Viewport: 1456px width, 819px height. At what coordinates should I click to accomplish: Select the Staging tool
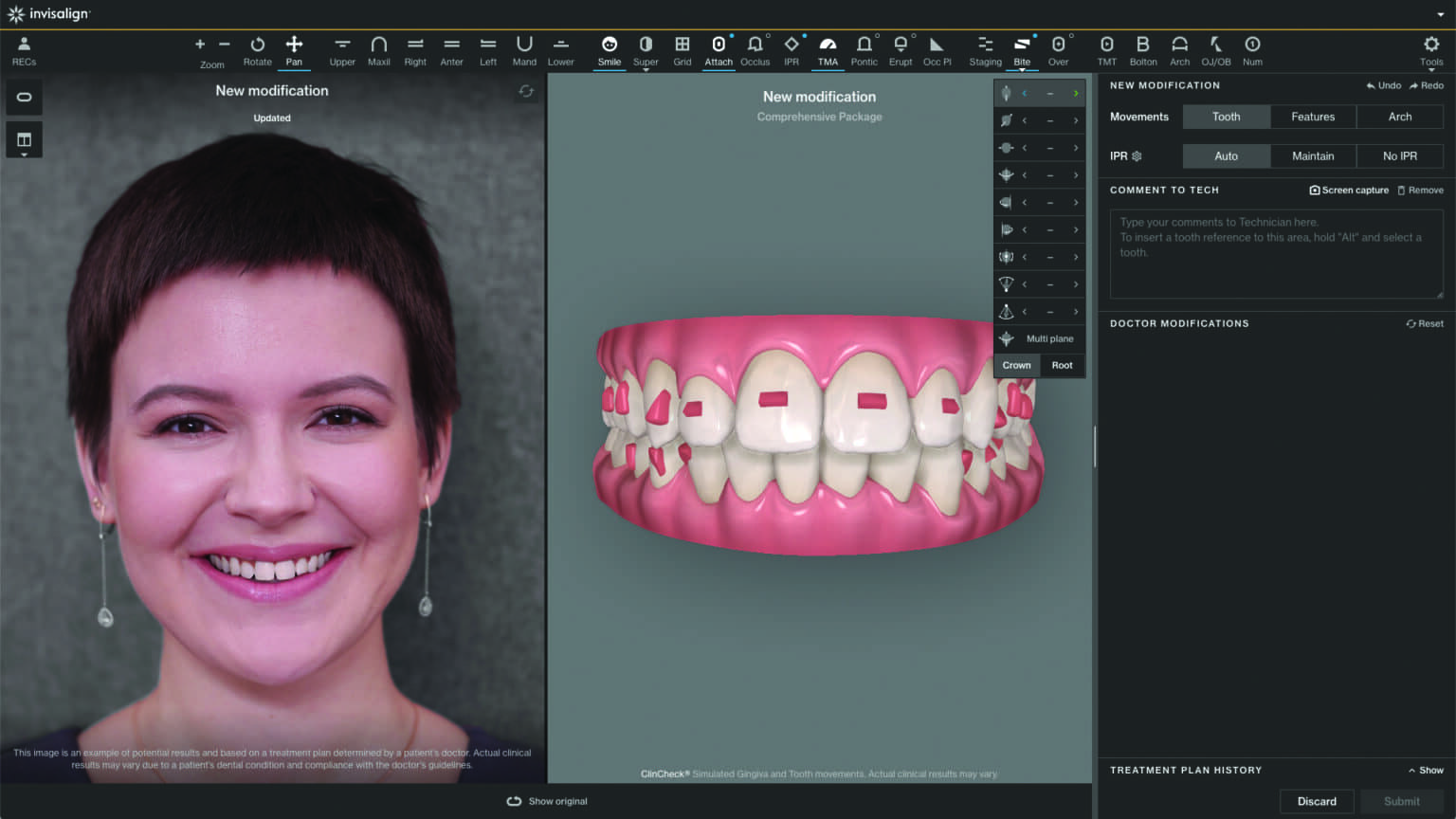point(985,49)
